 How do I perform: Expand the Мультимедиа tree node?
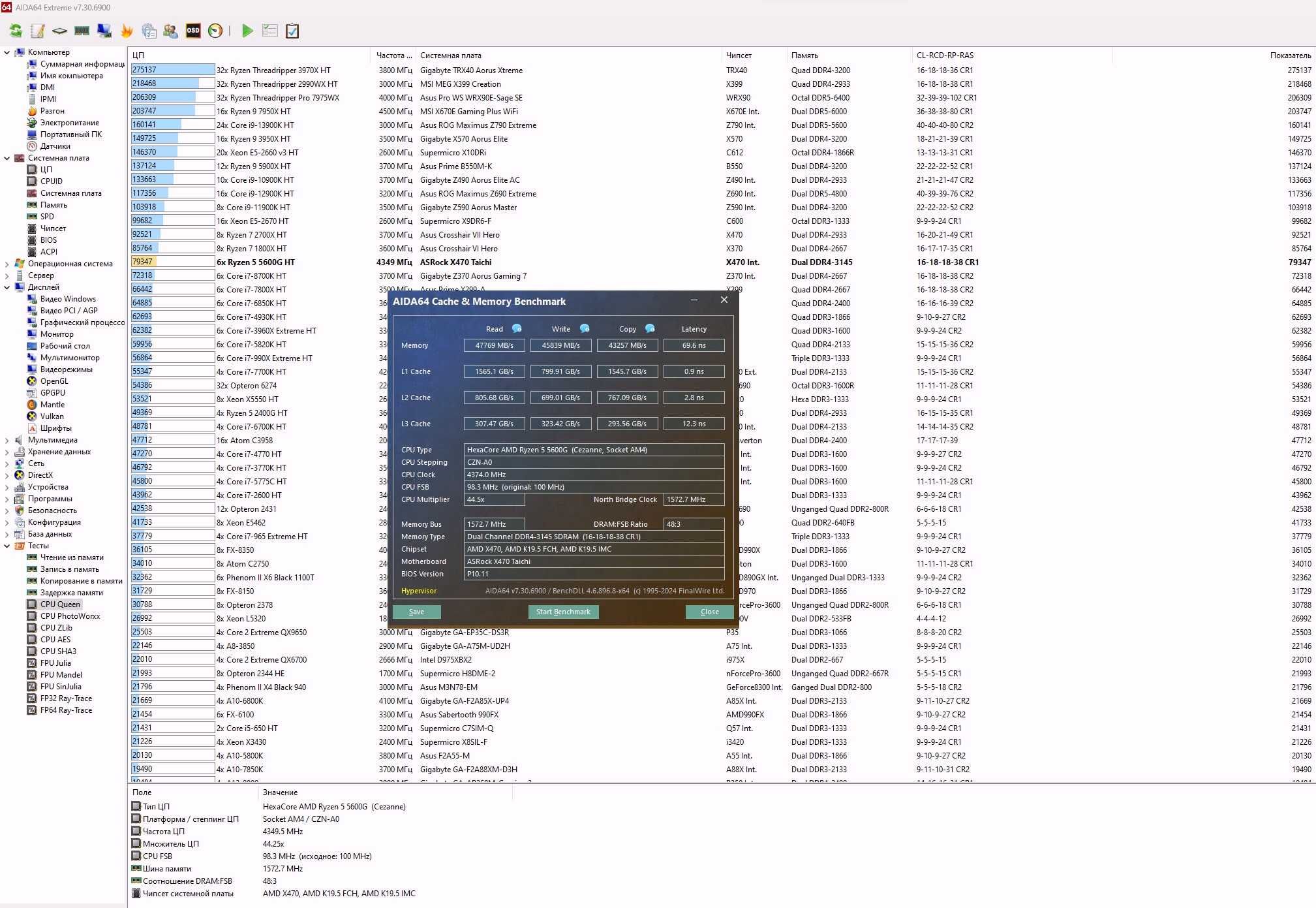pos(7,440)
